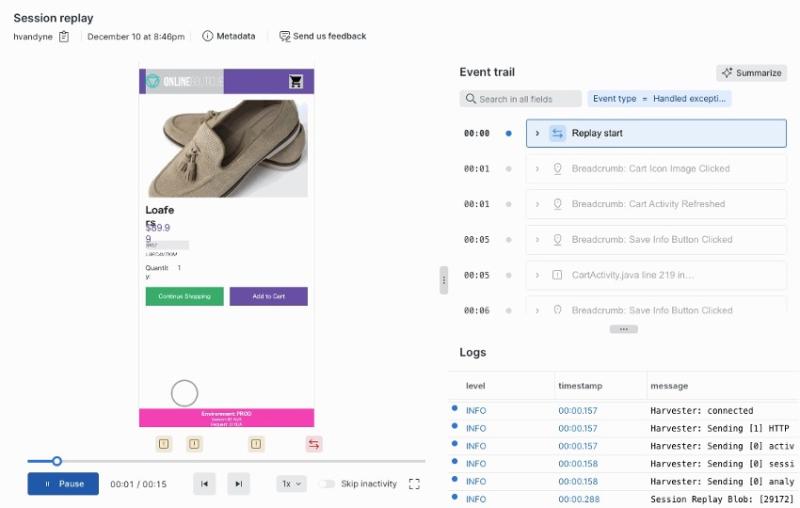
Task: Open the 1x playback speed dropdown
Action: coord(290,484)
